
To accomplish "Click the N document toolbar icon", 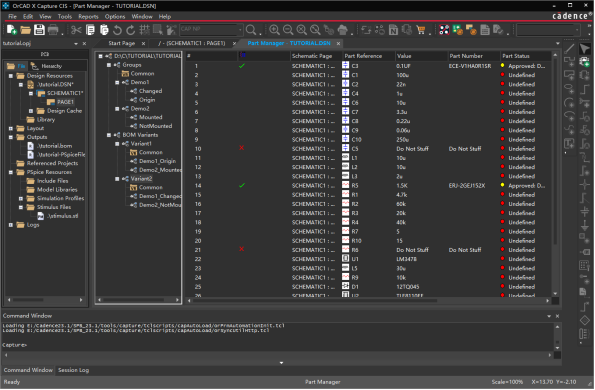I will (x=394, y=30).
